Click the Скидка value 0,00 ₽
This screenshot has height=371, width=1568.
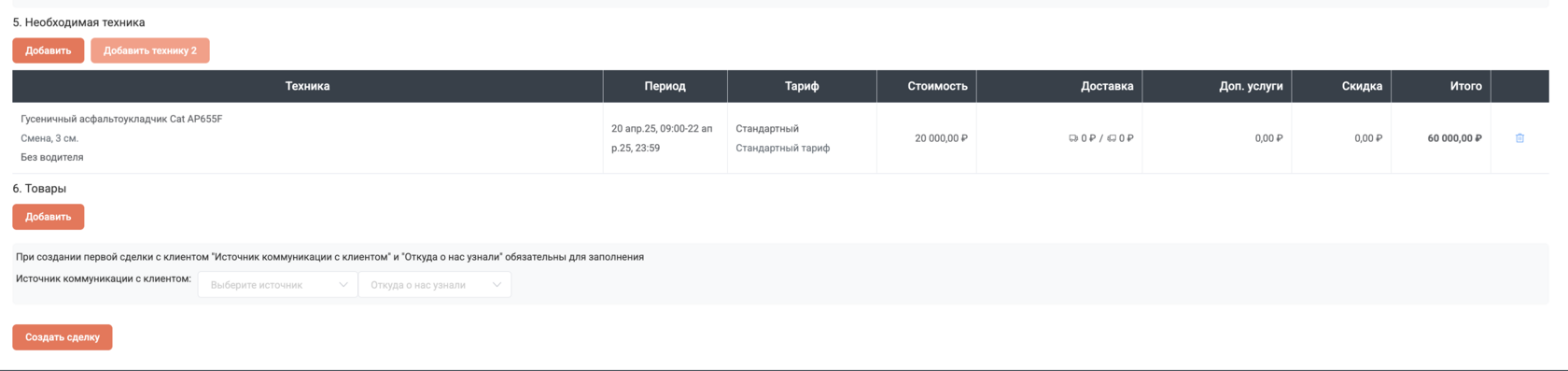tap(1368, 138)
